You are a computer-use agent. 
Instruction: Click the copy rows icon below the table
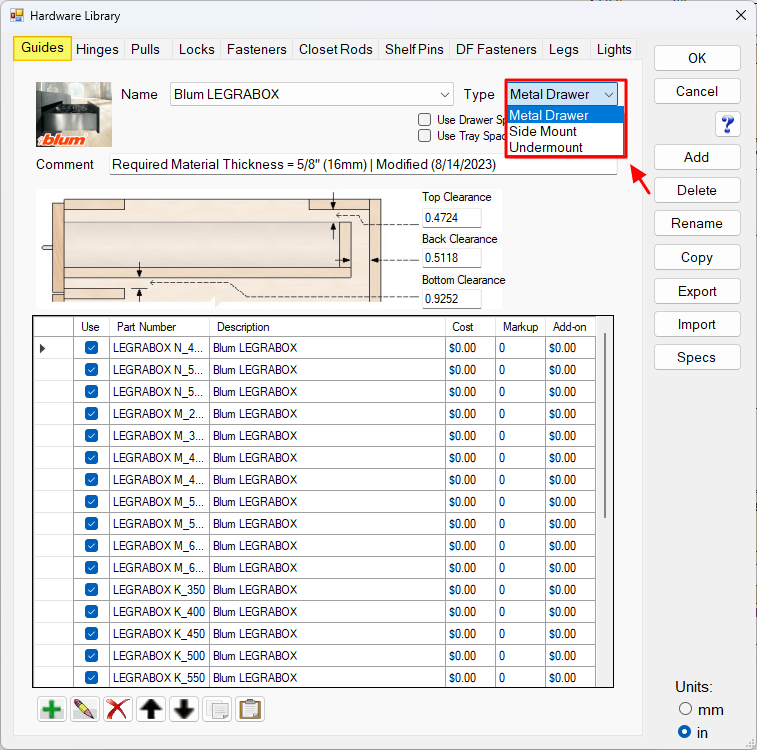217,709
